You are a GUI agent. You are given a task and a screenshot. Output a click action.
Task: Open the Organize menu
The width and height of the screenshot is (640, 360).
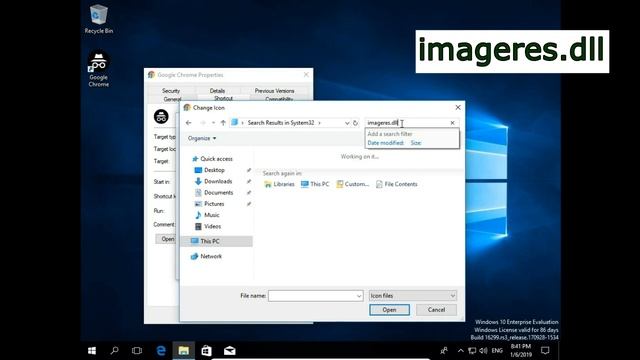click(202, 138)
